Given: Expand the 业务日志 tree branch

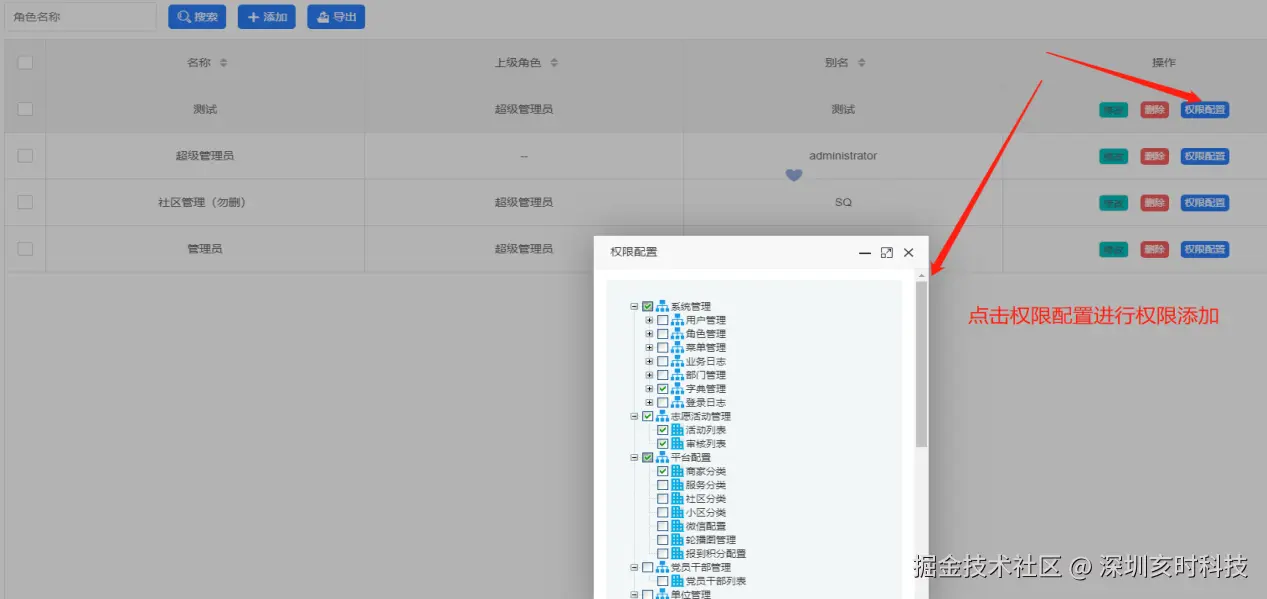Looking at the screenshot, I should (649, 361).
